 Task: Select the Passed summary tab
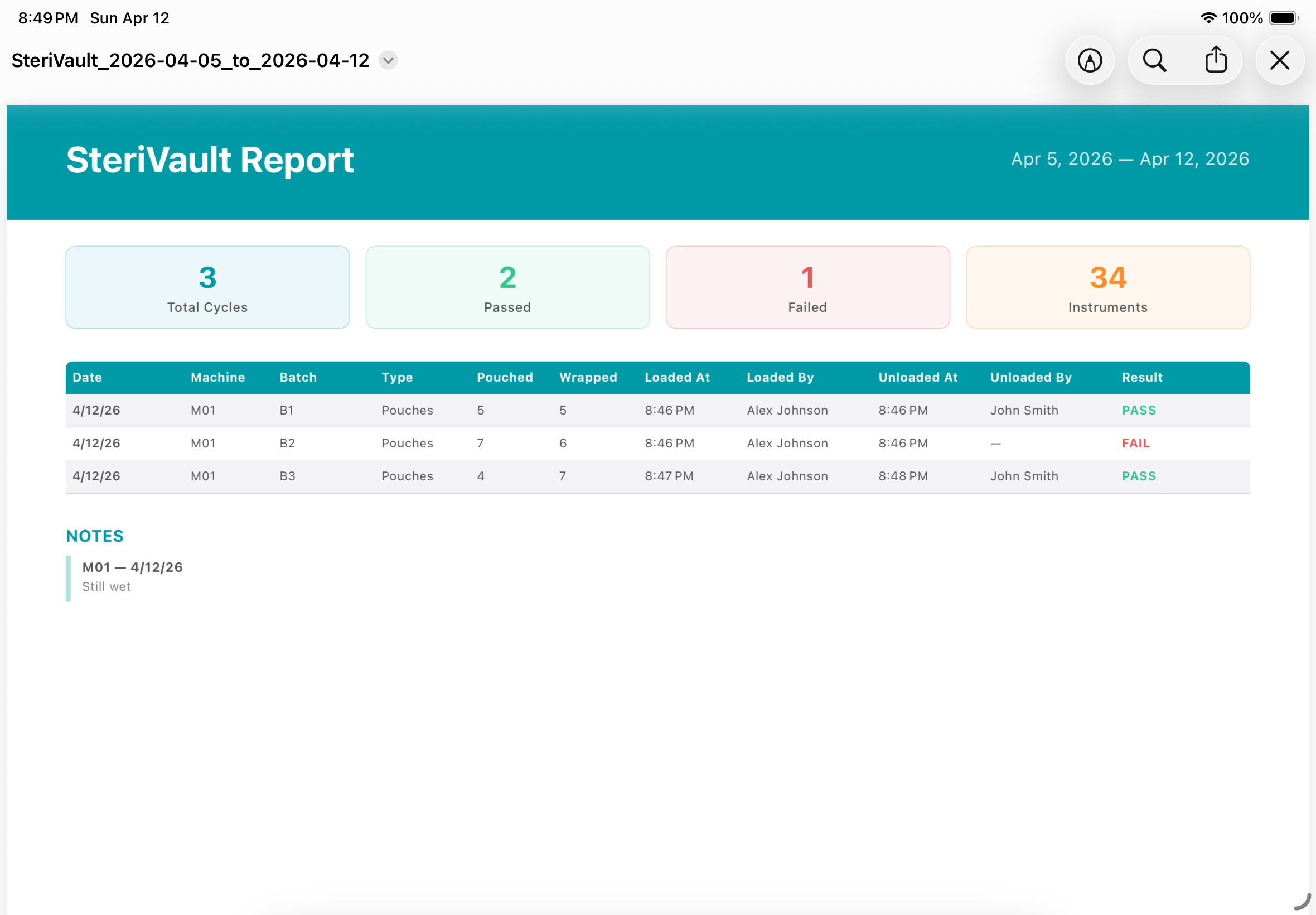click(x=507, y=287)
